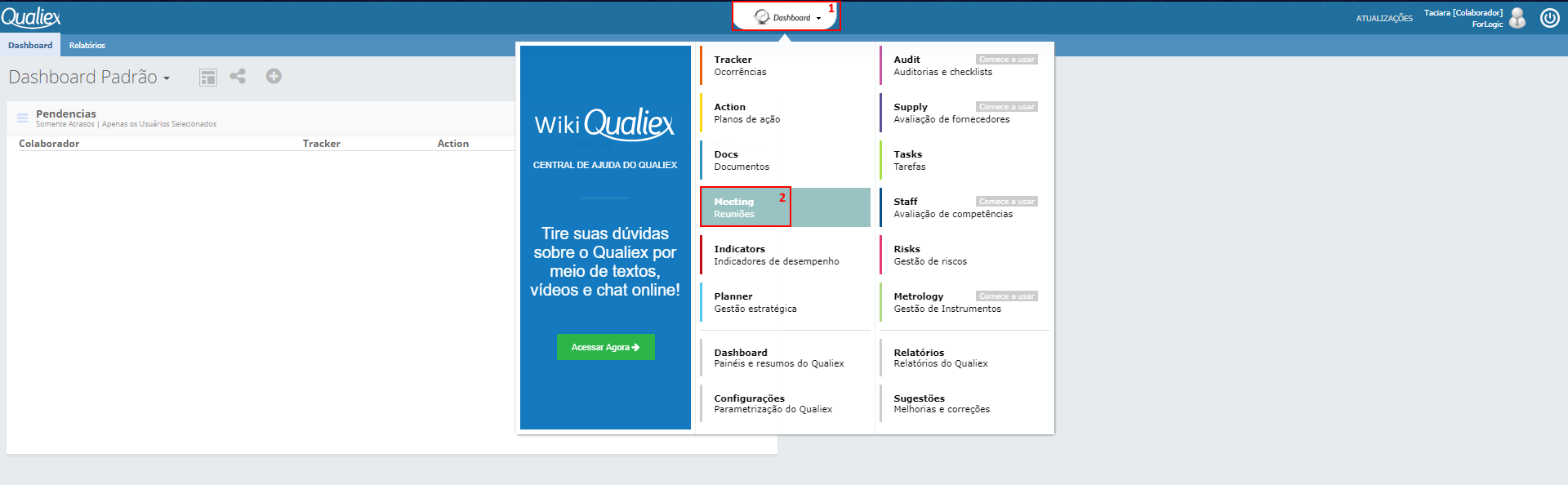
Task: Switch to the Relatórios tab
Action: 87,45
